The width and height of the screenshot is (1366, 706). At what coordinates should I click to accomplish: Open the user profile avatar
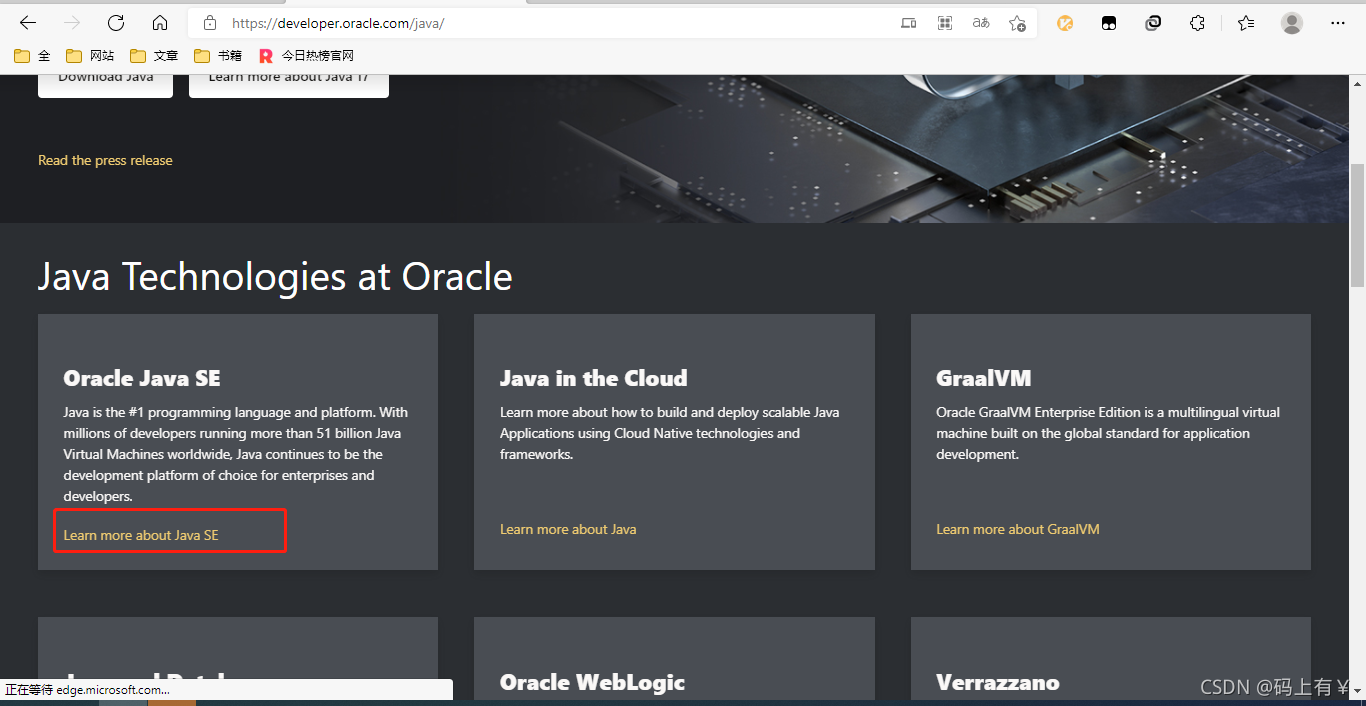click(x=1292, y=23)
